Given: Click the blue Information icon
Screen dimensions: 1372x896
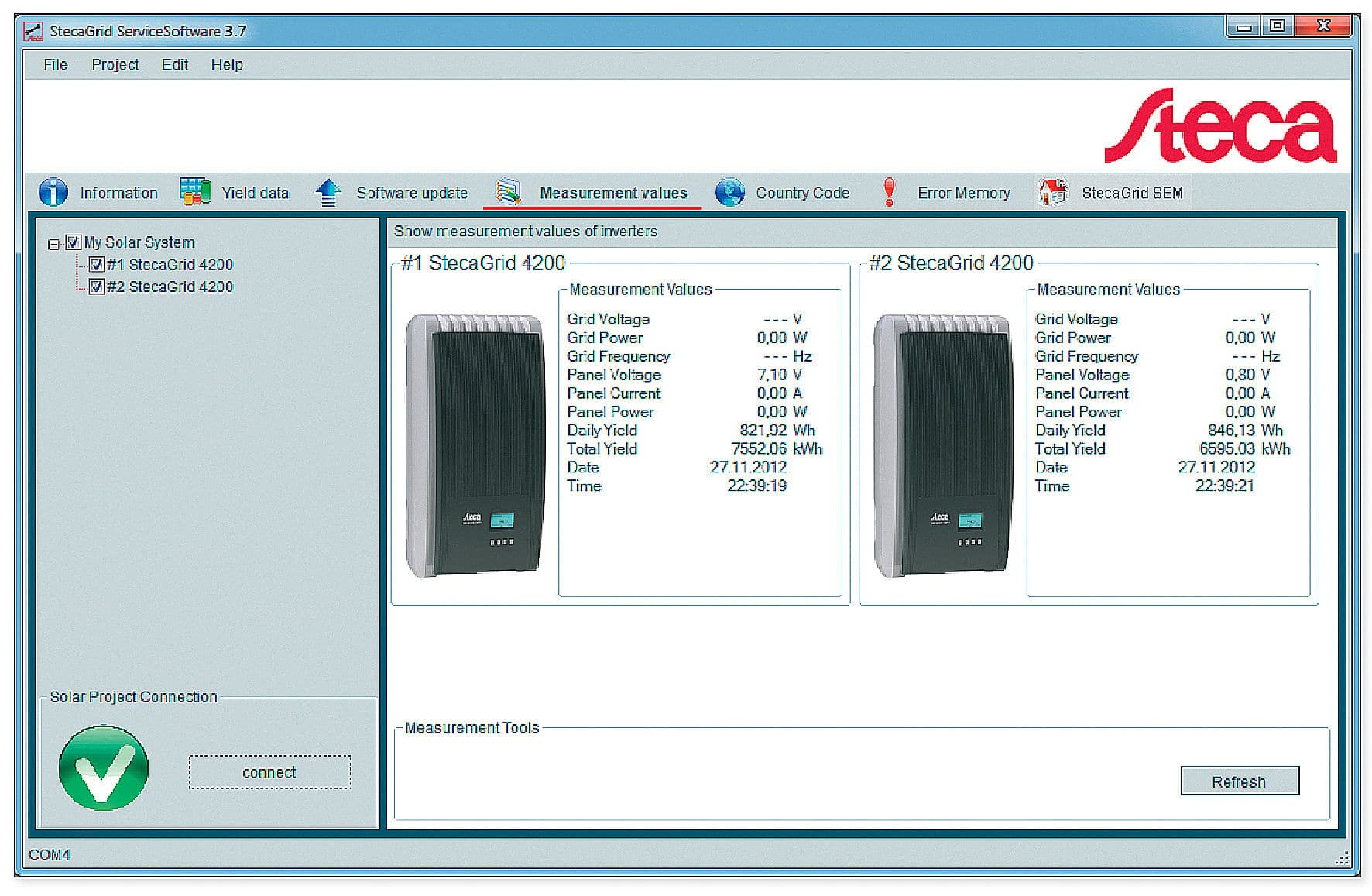Looking at the screenshot, I should [53, 192].
